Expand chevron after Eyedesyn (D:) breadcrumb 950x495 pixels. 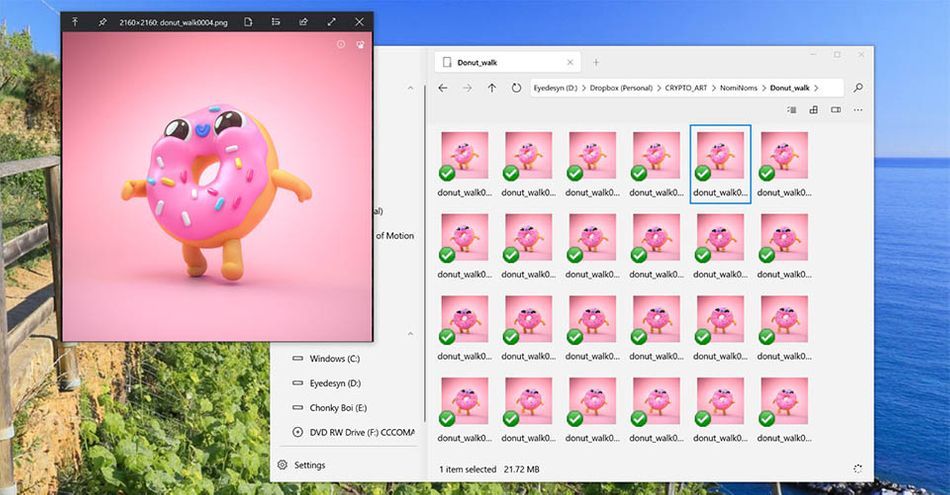click(x=583, y=88)
